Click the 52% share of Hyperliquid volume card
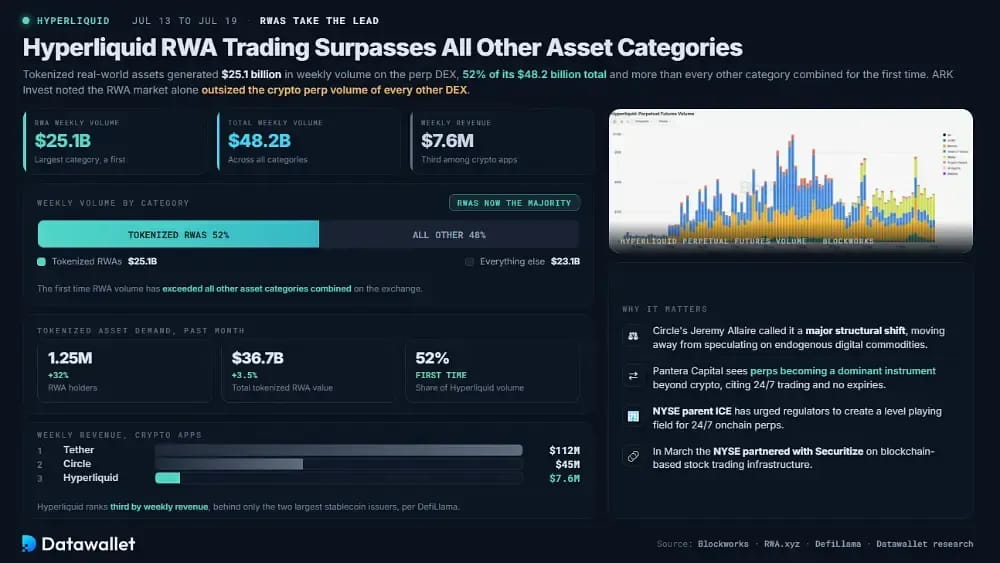This screenshot has height=563, width=1000. click(492, 372)
